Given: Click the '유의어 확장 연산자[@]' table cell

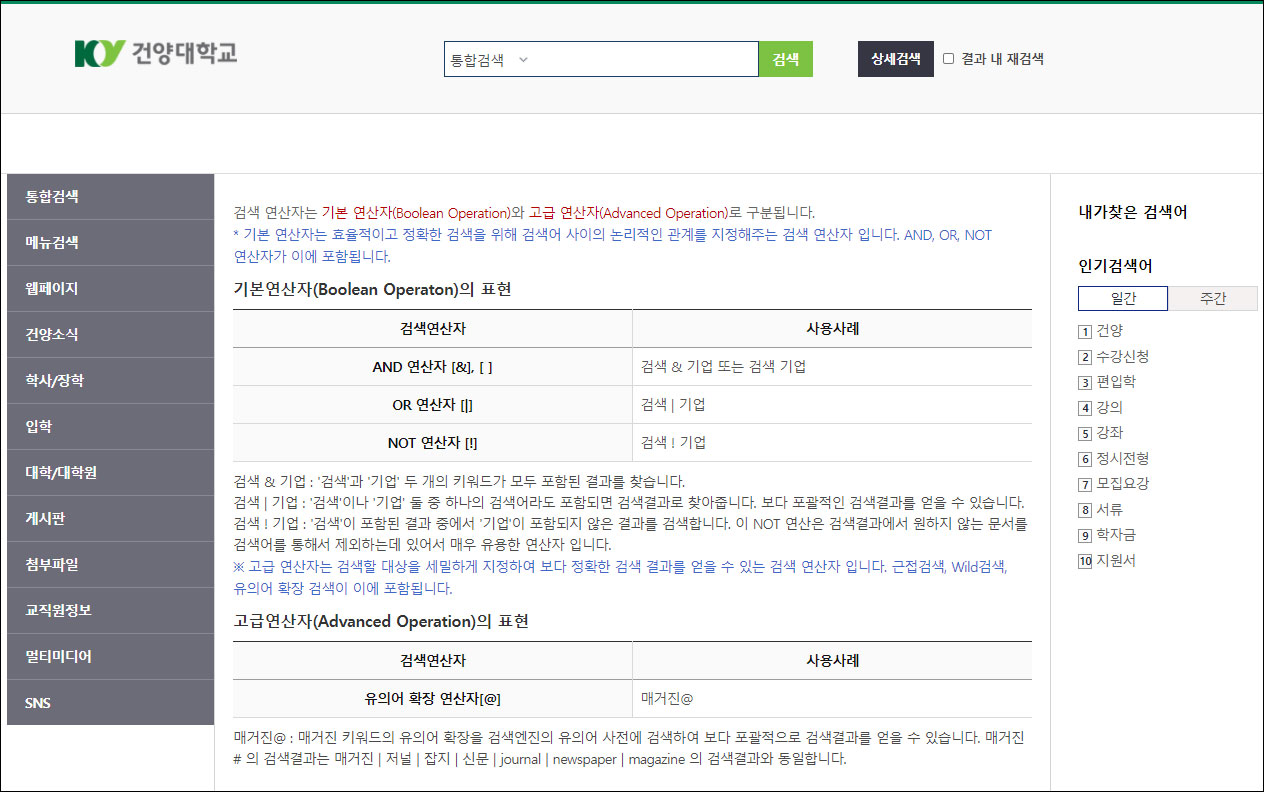Looking at the screenshot, I should (432, 699).
